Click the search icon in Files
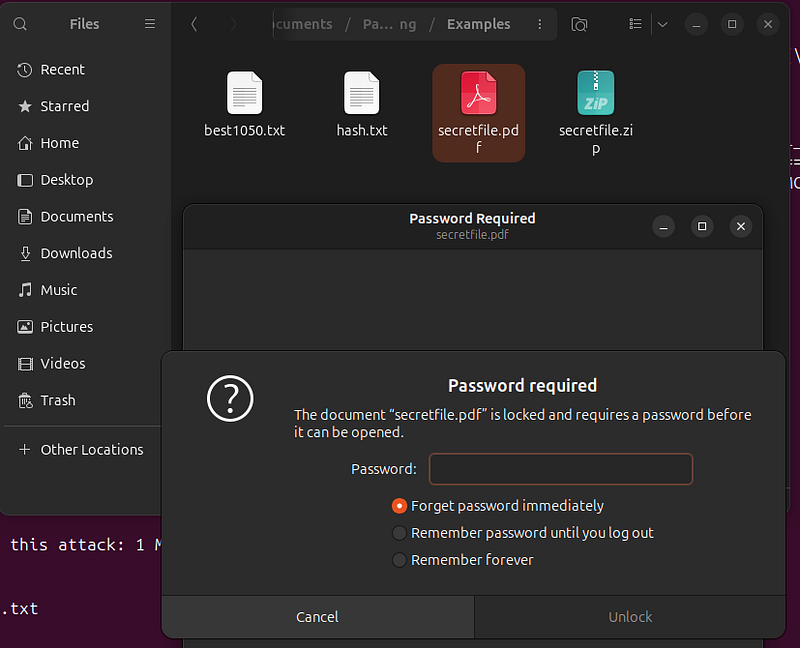 [20, 24]
